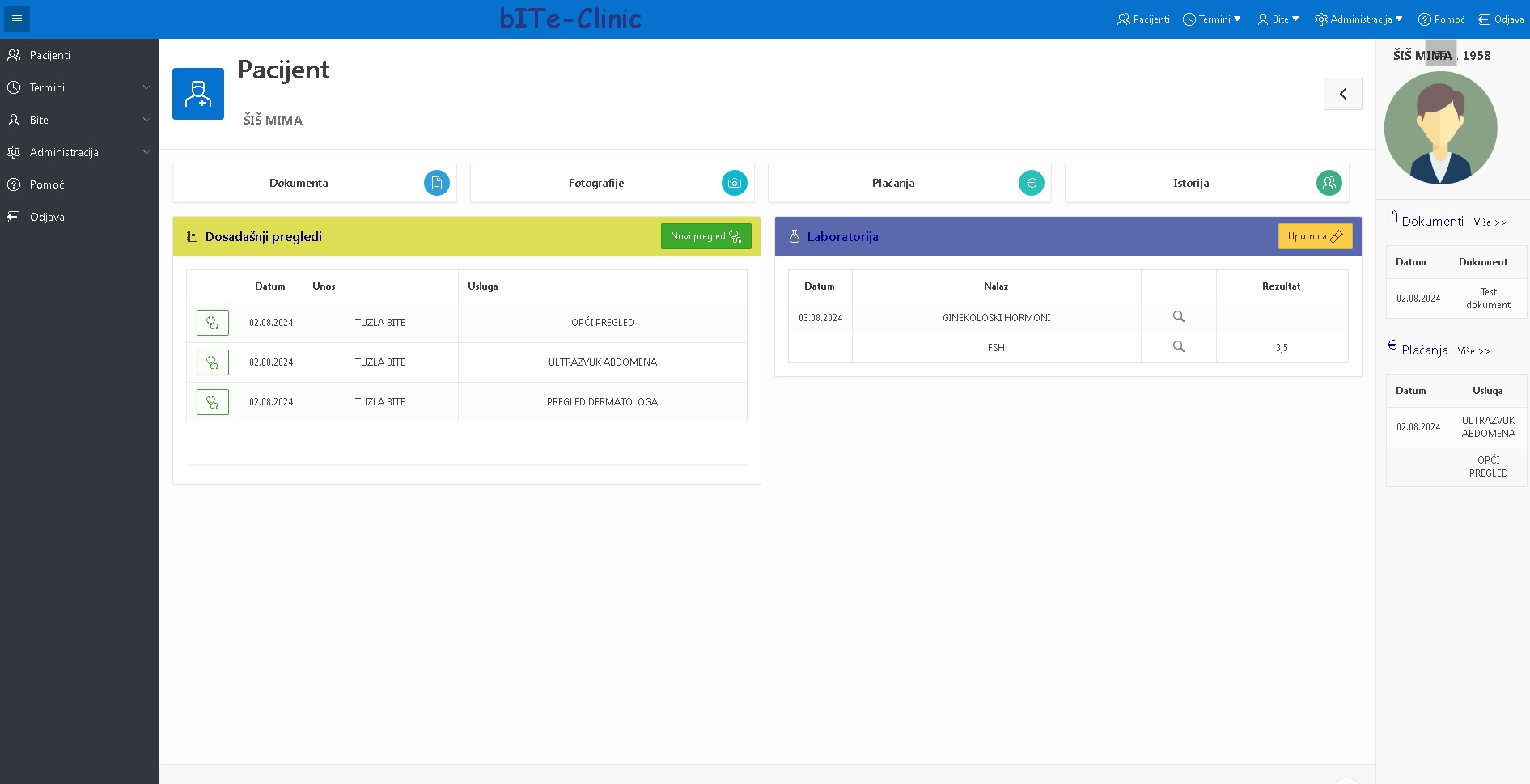1530x784 pixels.
Task: Open the Fotografije card
Action: 612,183
